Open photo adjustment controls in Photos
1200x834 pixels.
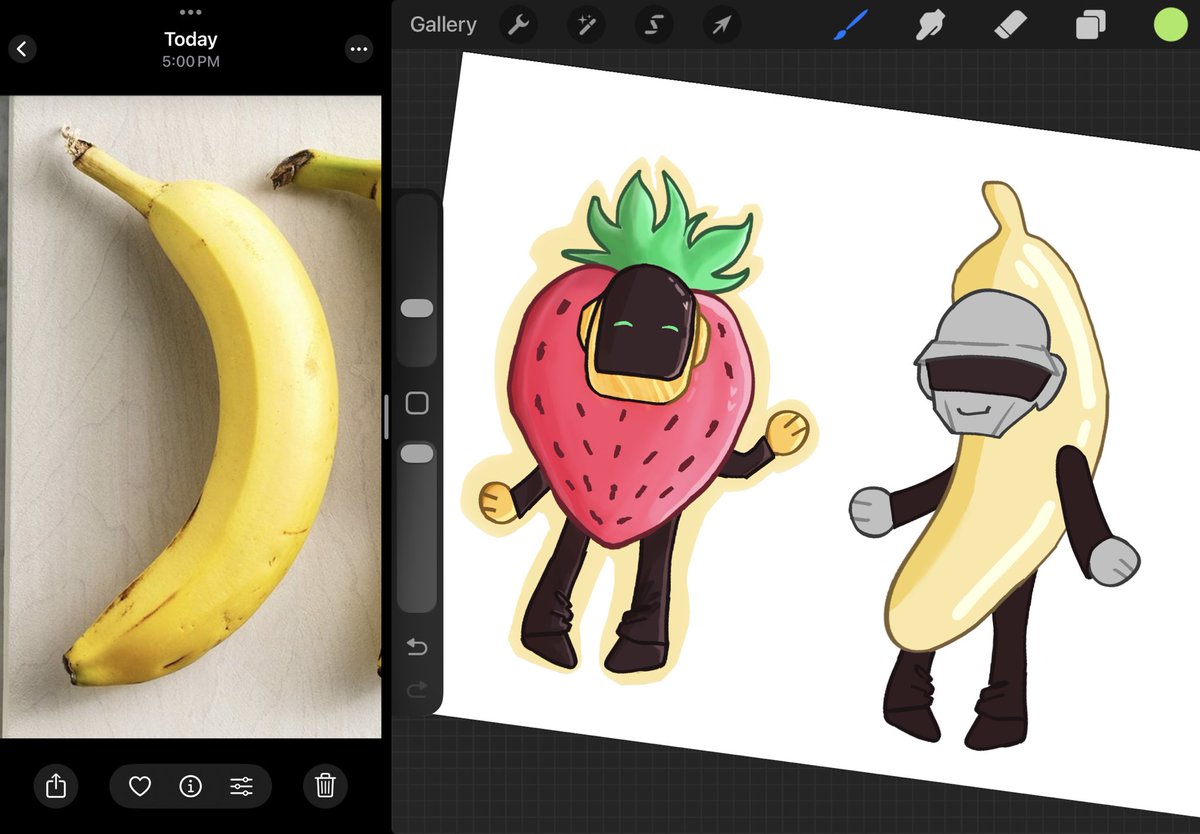point(243,786)
